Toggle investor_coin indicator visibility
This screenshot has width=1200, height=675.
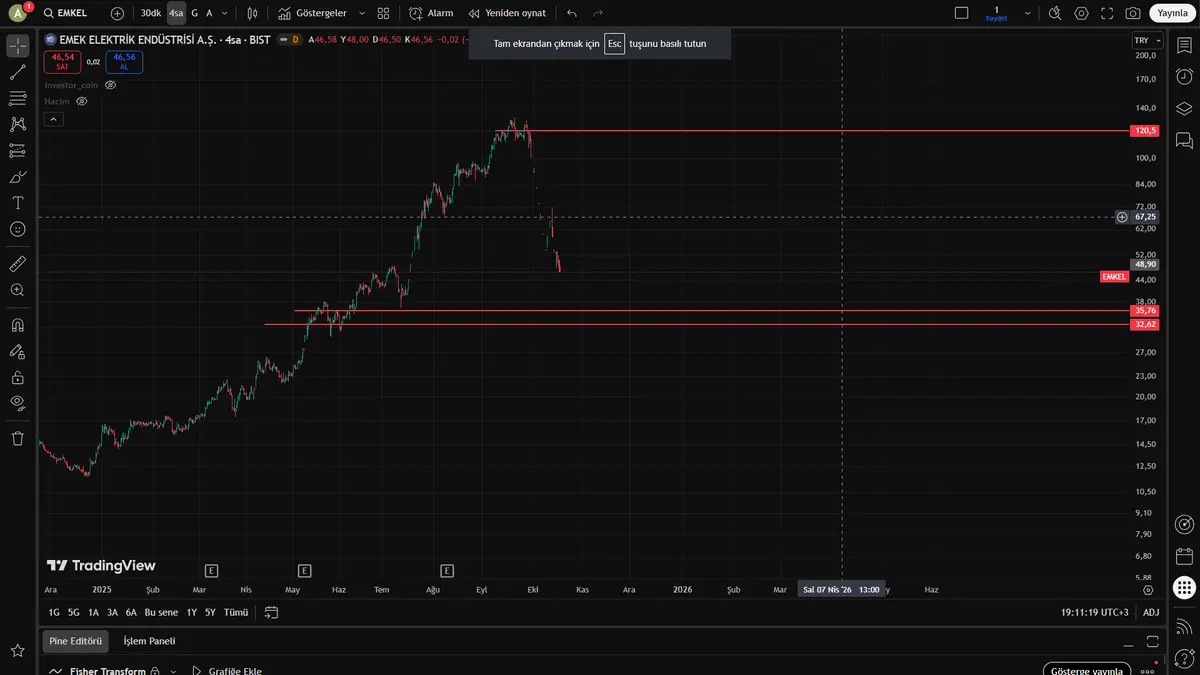(x=111, y=85)
